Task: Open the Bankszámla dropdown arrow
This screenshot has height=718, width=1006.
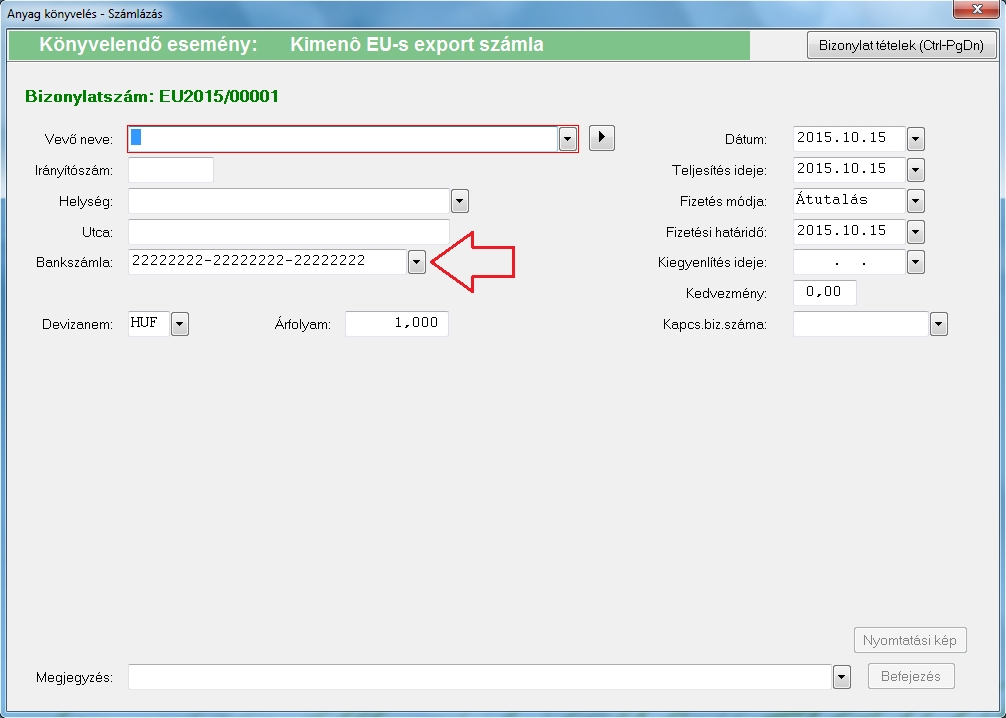Action: (417, 262)
